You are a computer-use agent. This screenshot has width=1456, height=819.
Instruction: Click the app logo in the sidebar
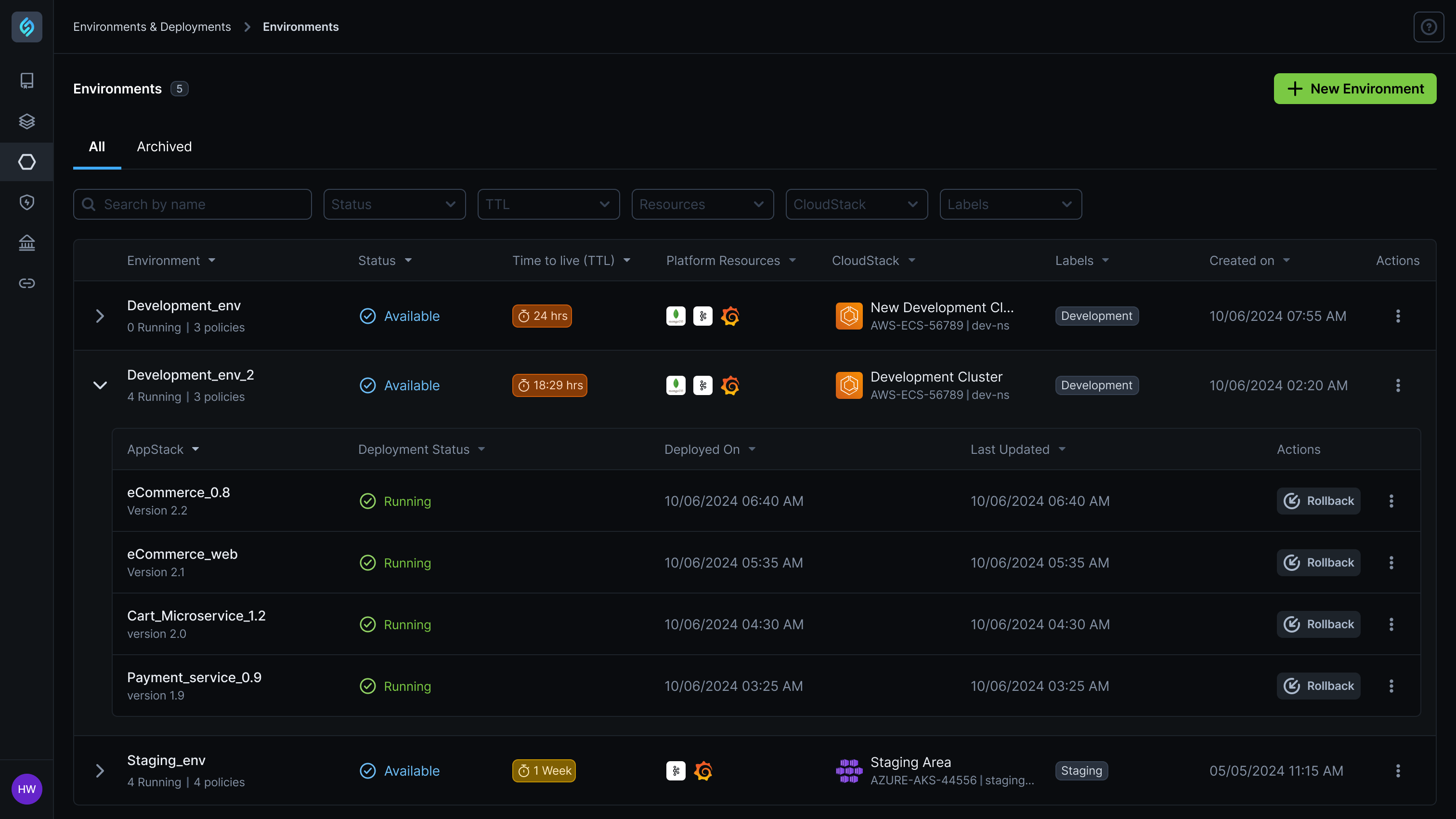pos(26,26)
